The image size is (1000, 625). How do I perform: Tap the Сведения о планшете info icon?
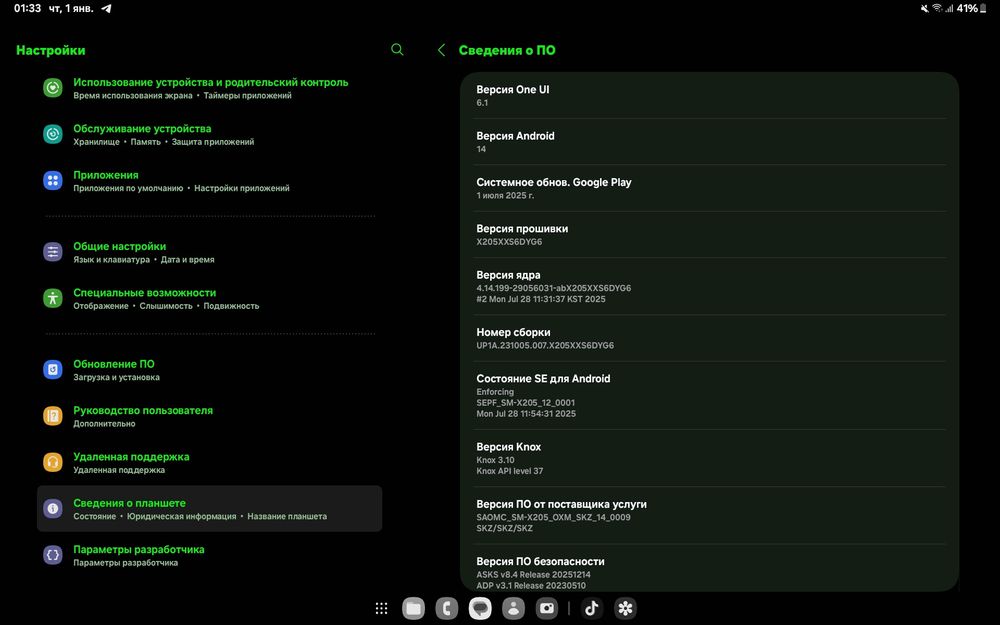pyautogui.click(x=53, y=508)
